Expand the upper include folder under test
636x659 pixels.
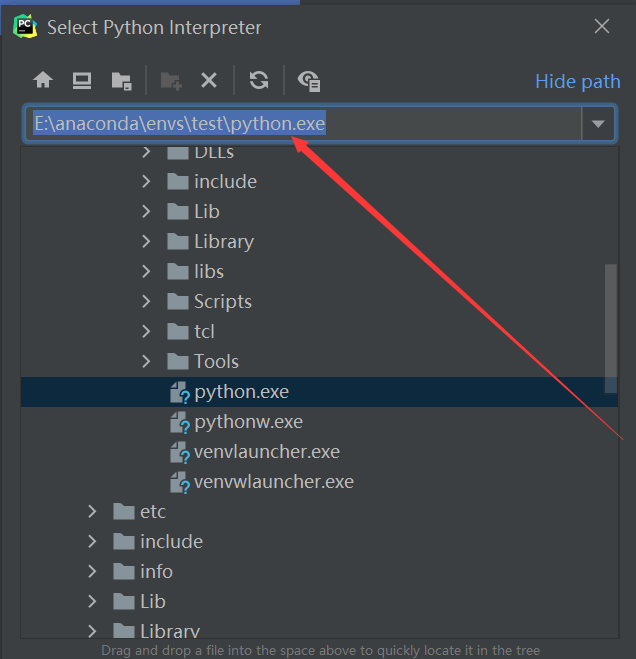coord(146,182)
